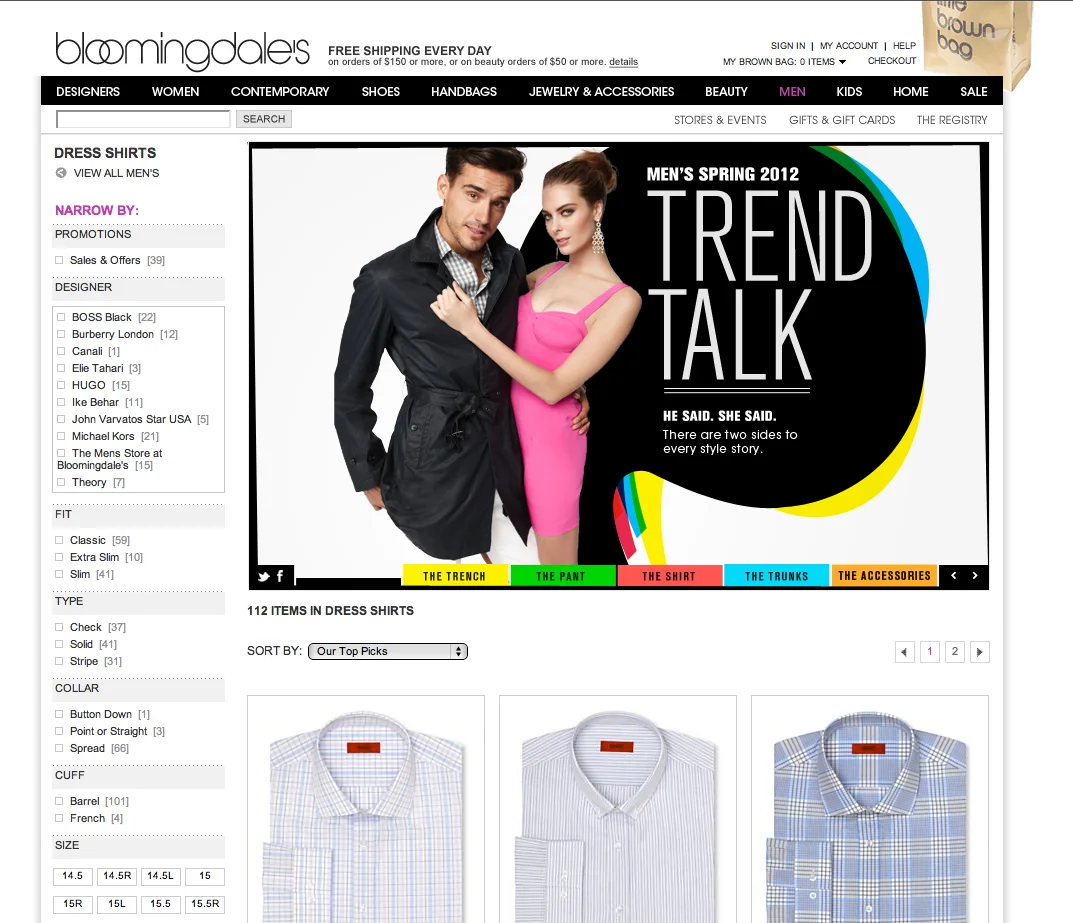
Task: Select the HUGO designer checkbox
Action: click(61, 385)
